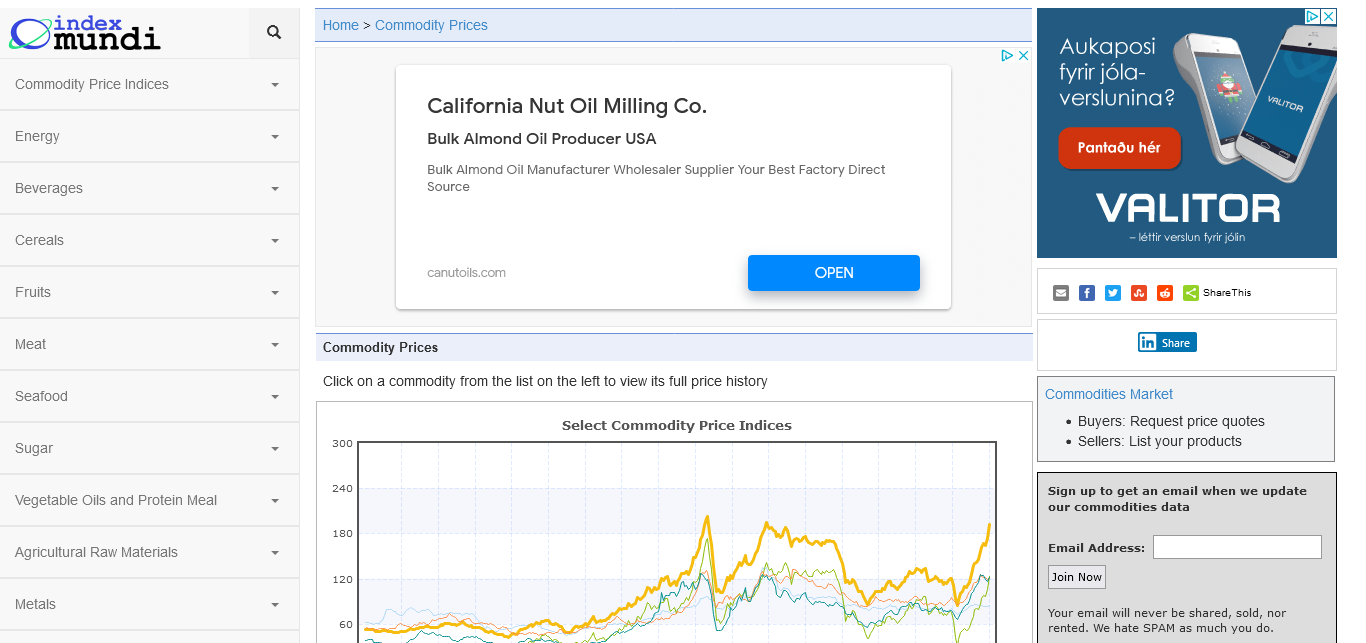Screen dimensions: 1366x643
Task: Click the search magnifier icon
Action: tap(274, 33)
